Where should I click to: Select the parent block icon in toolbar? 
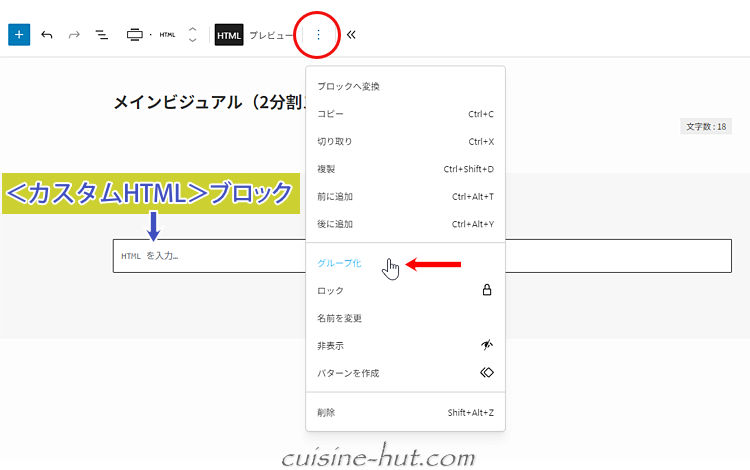[135, 35]
